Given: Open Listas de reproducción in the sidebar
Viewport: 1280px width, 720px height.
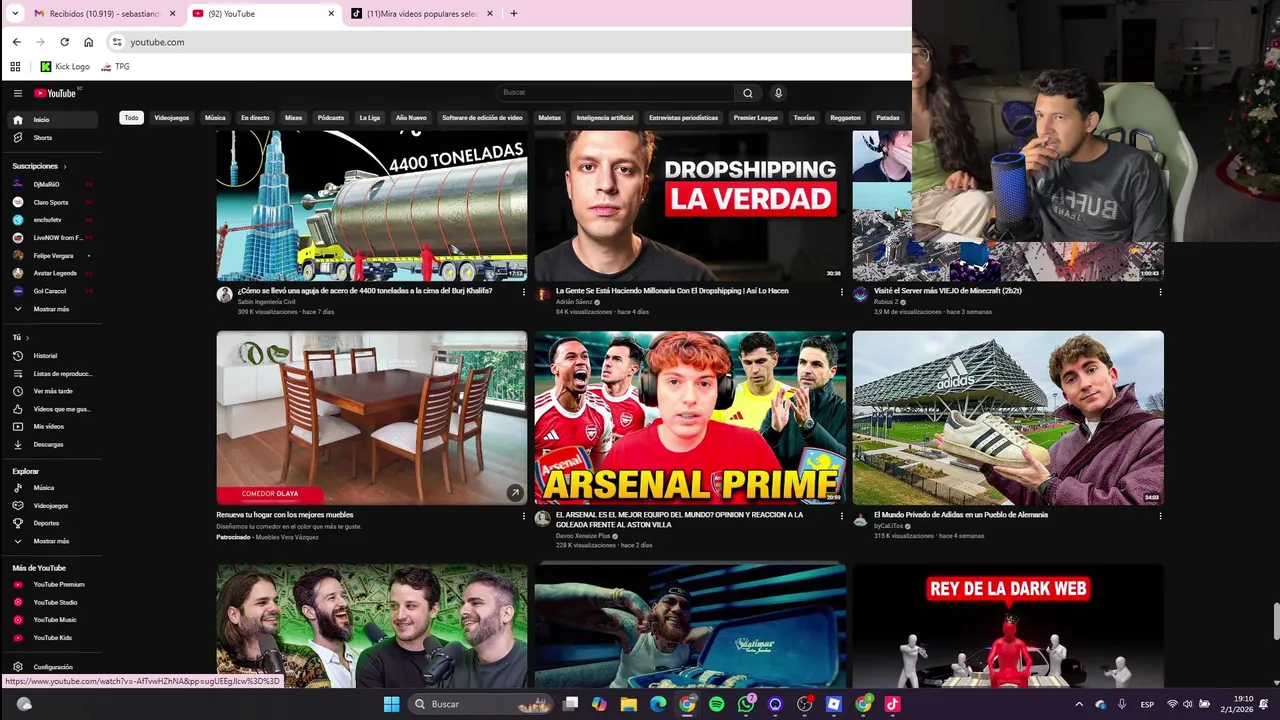Looking at the screenshot, I should pyautogui.click(x=53, y=373).
